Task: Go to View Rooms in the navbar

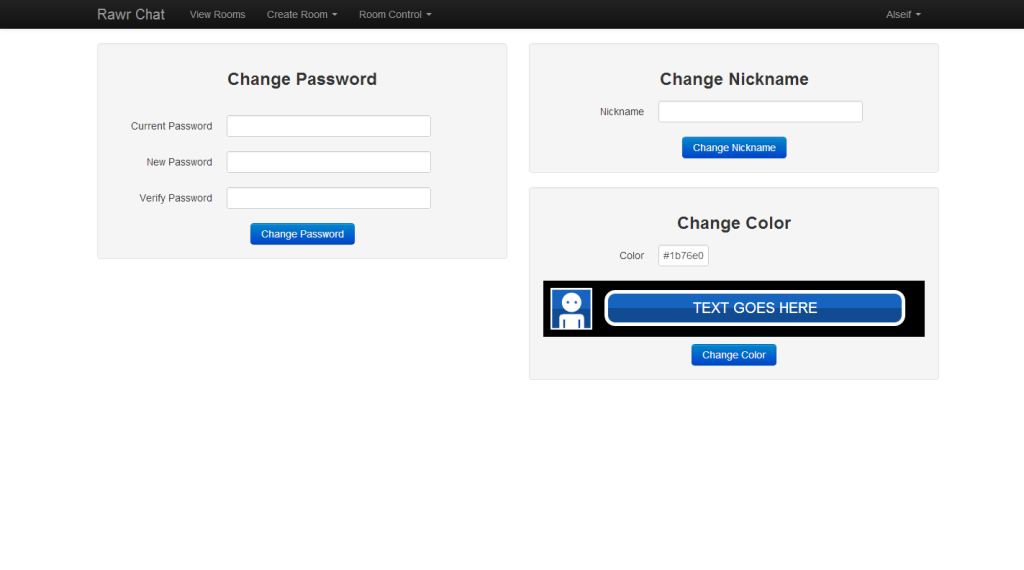Action: (x=217, y=15)
